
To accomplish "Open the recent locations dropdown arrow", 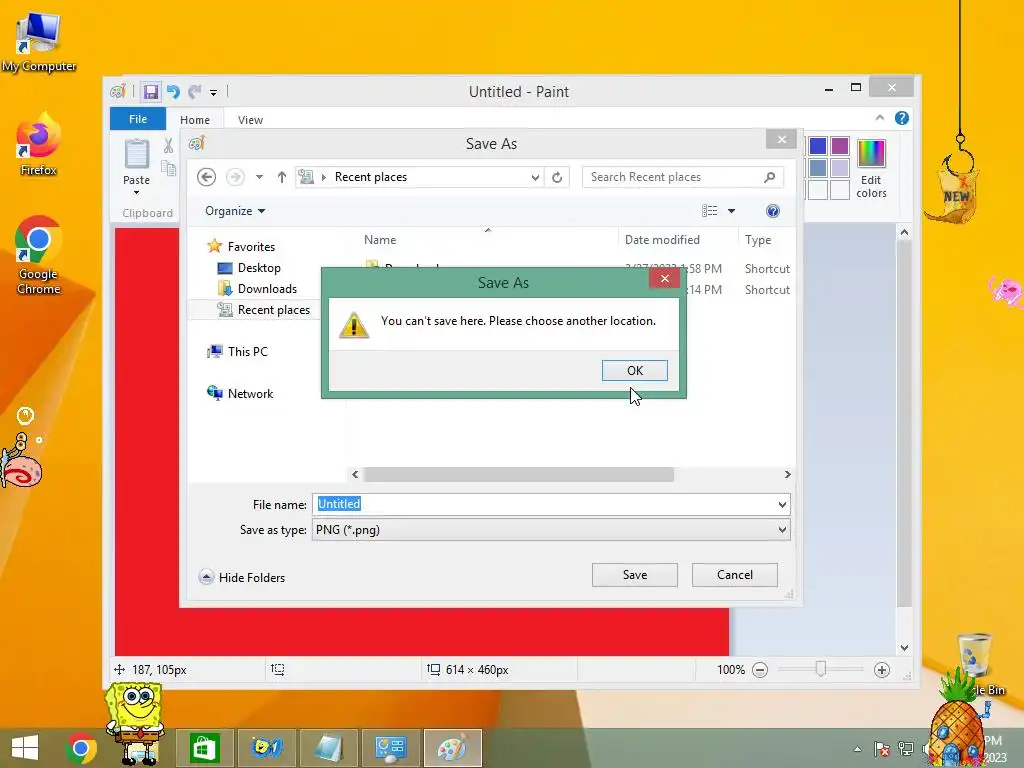I will [x=259, y=177].
